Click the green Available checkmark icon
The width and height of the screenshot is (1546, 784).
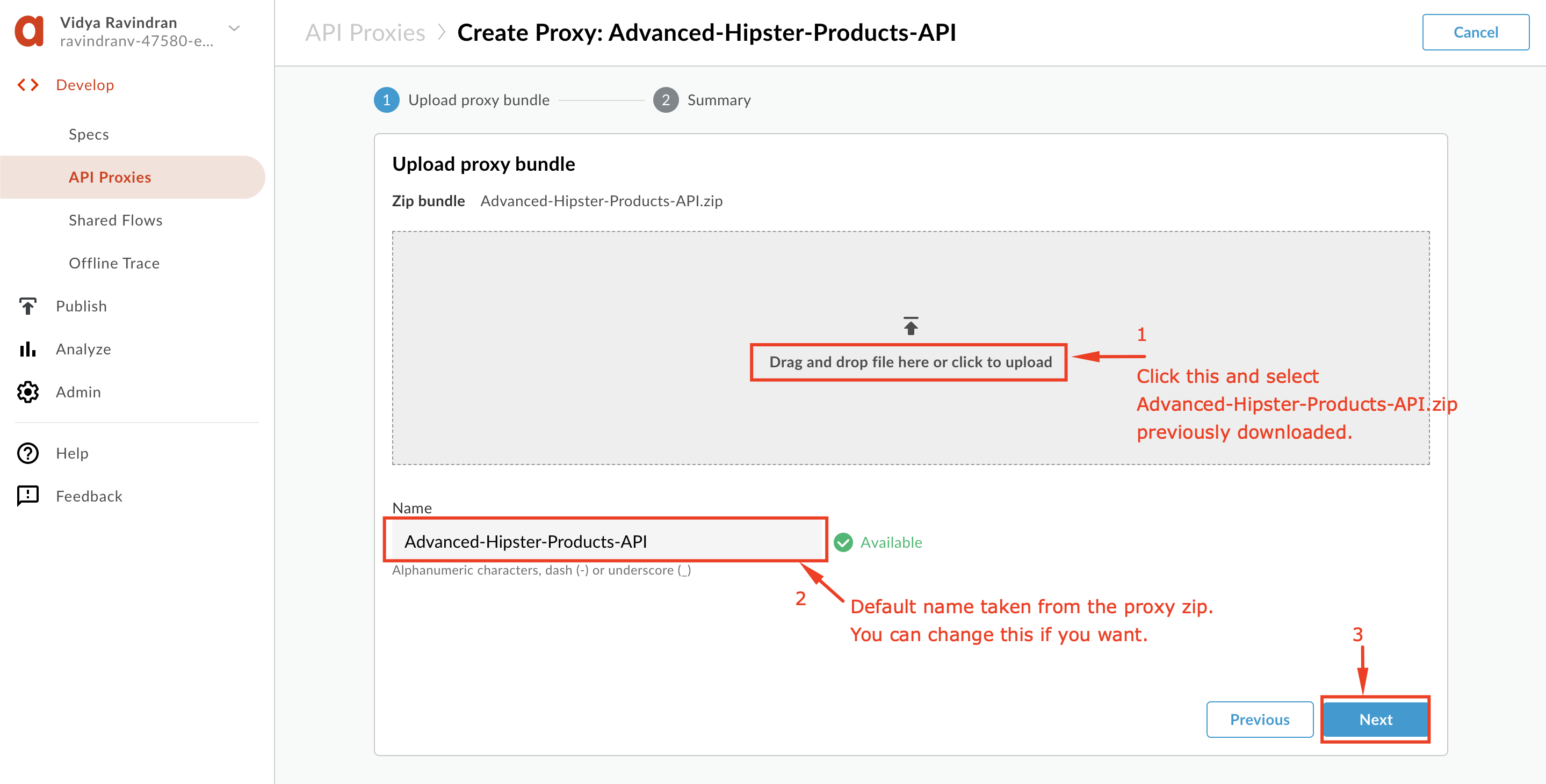coord(843,542)
